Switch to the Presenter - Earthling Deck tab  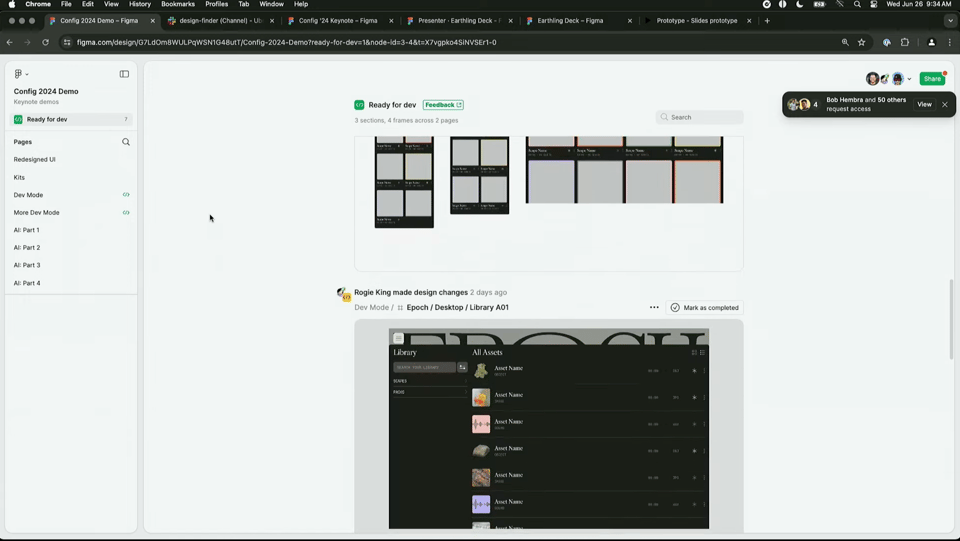pos(457,21)
